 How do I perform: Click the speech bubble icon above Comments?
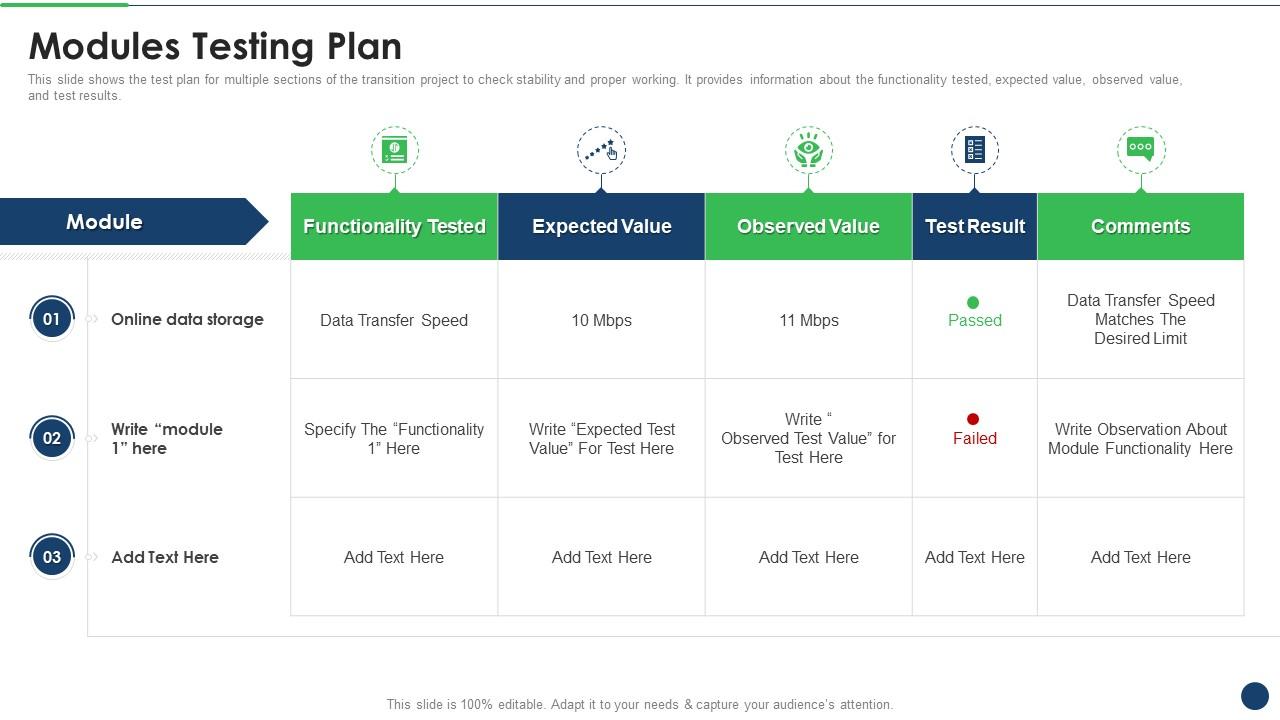click(1141, 149)
